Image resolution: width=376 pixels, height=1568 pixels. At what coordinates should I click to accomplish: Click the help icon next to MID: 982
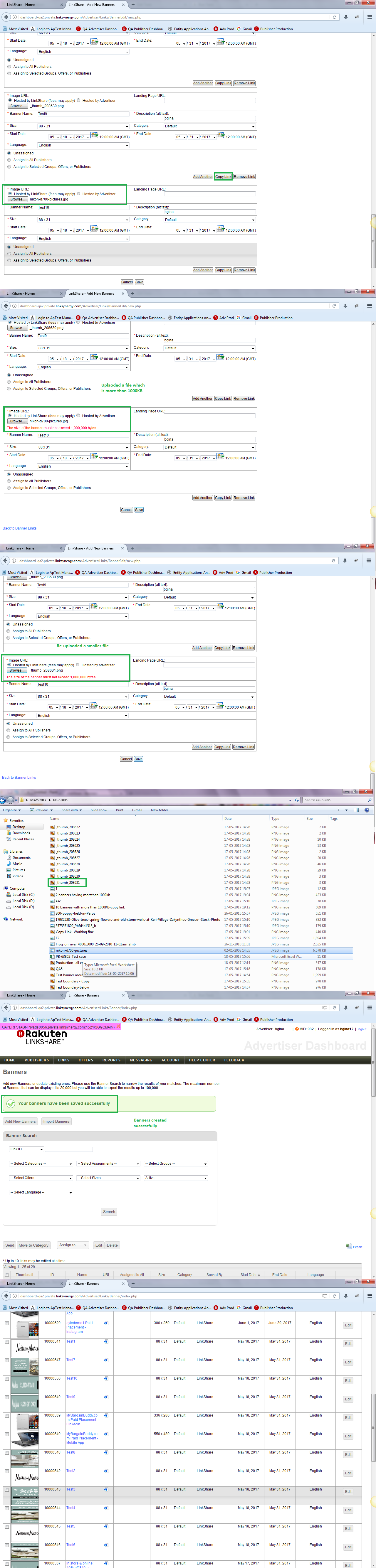(x=296, y=1029)
